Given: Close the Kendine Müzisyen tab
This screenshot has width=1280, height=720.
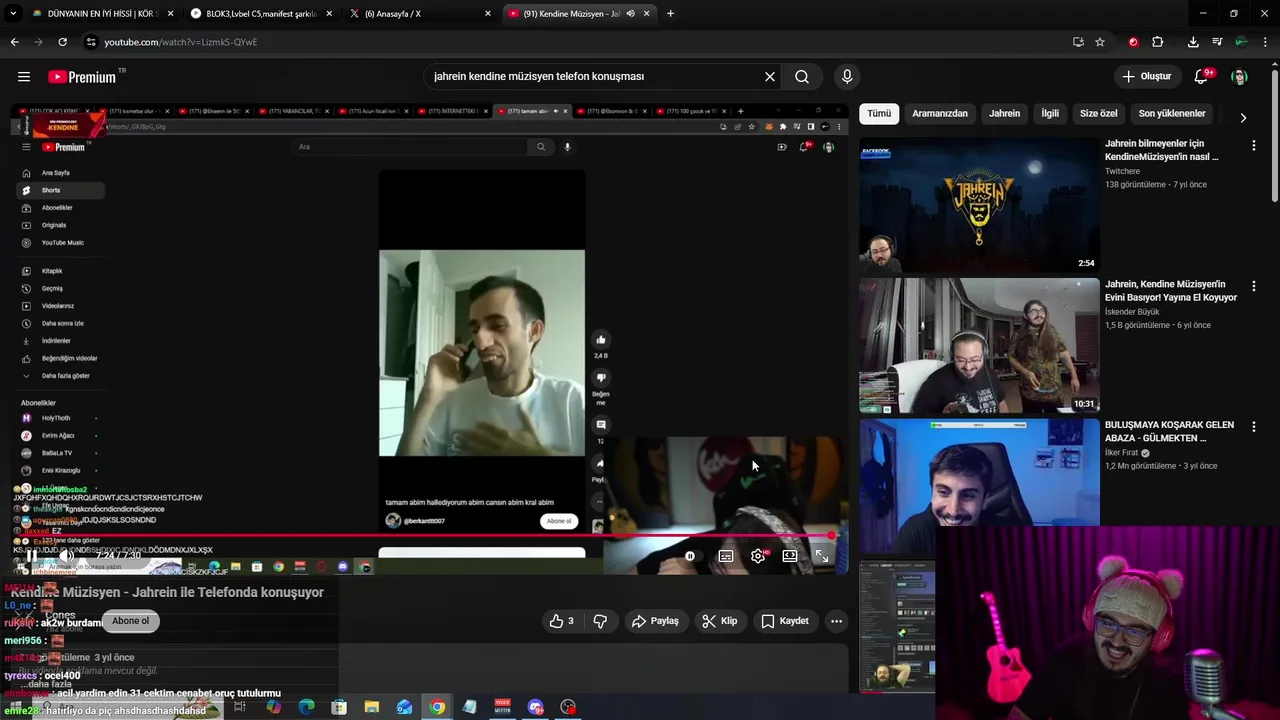Looking at the screenshot, I should tap(647, 13).
